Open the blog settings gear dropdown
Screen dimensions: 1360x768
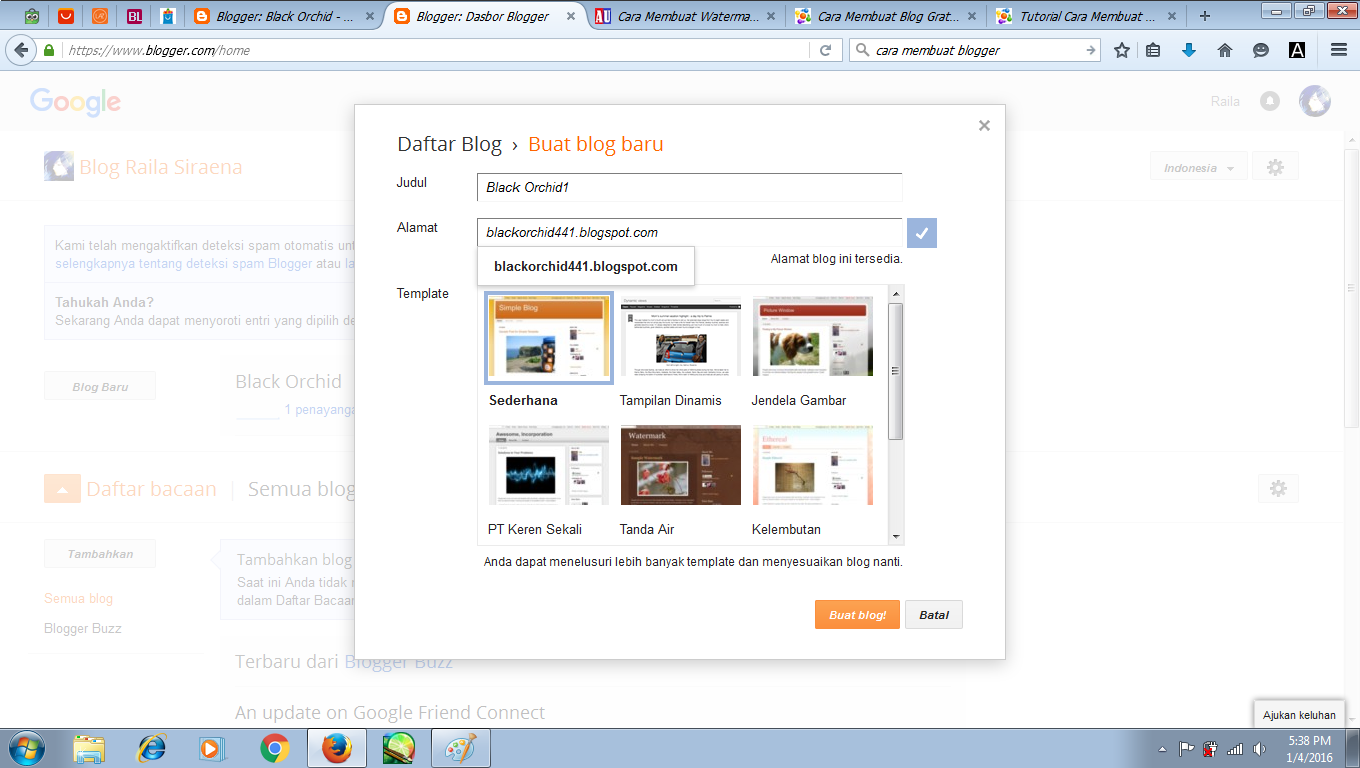1275,168
